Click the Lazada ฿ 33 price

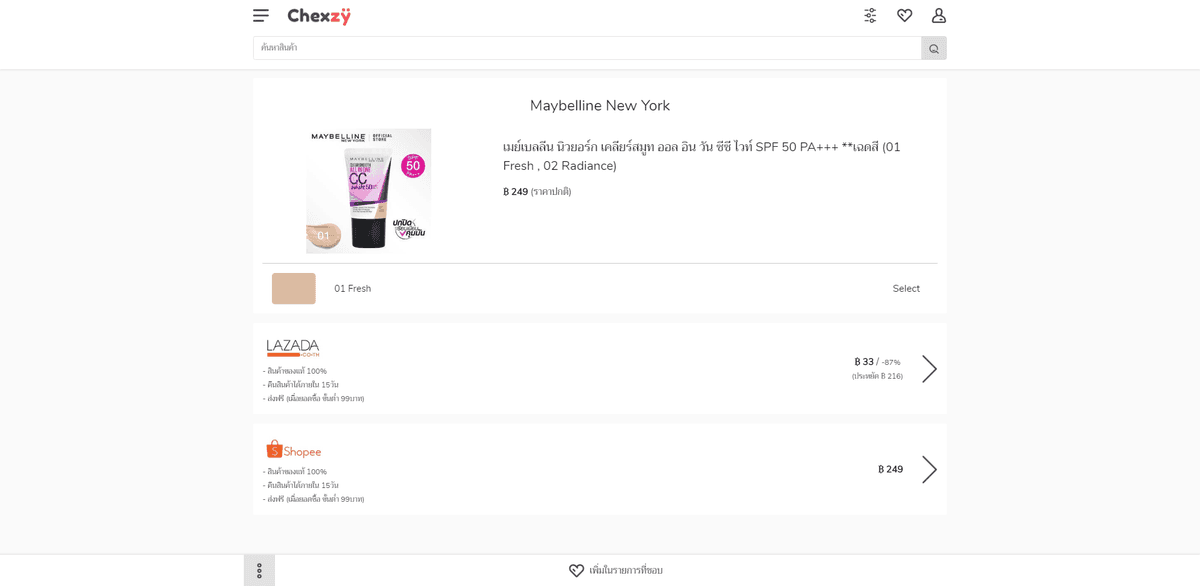[x=864, y=362]
